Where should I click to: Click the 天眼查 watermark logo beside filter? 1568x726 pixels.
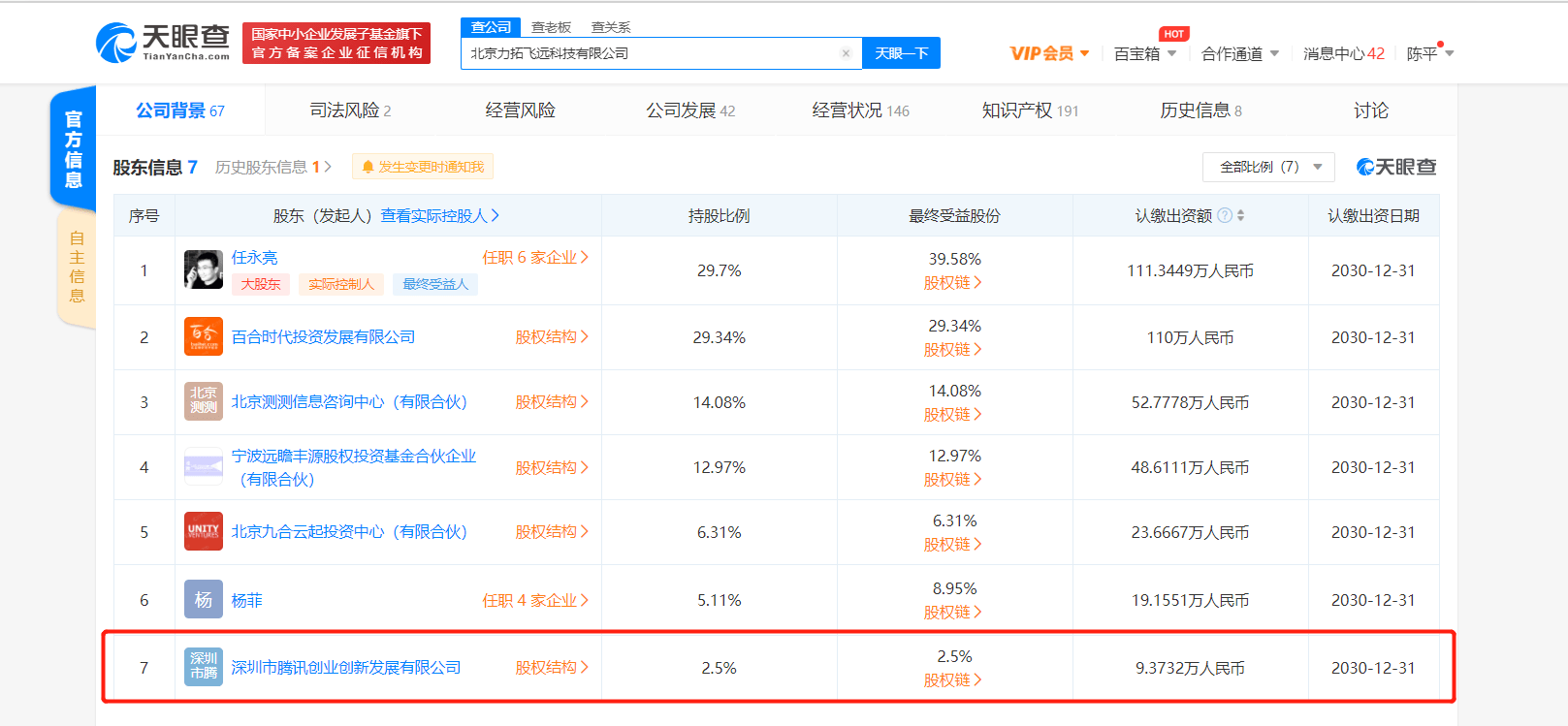1396,167
